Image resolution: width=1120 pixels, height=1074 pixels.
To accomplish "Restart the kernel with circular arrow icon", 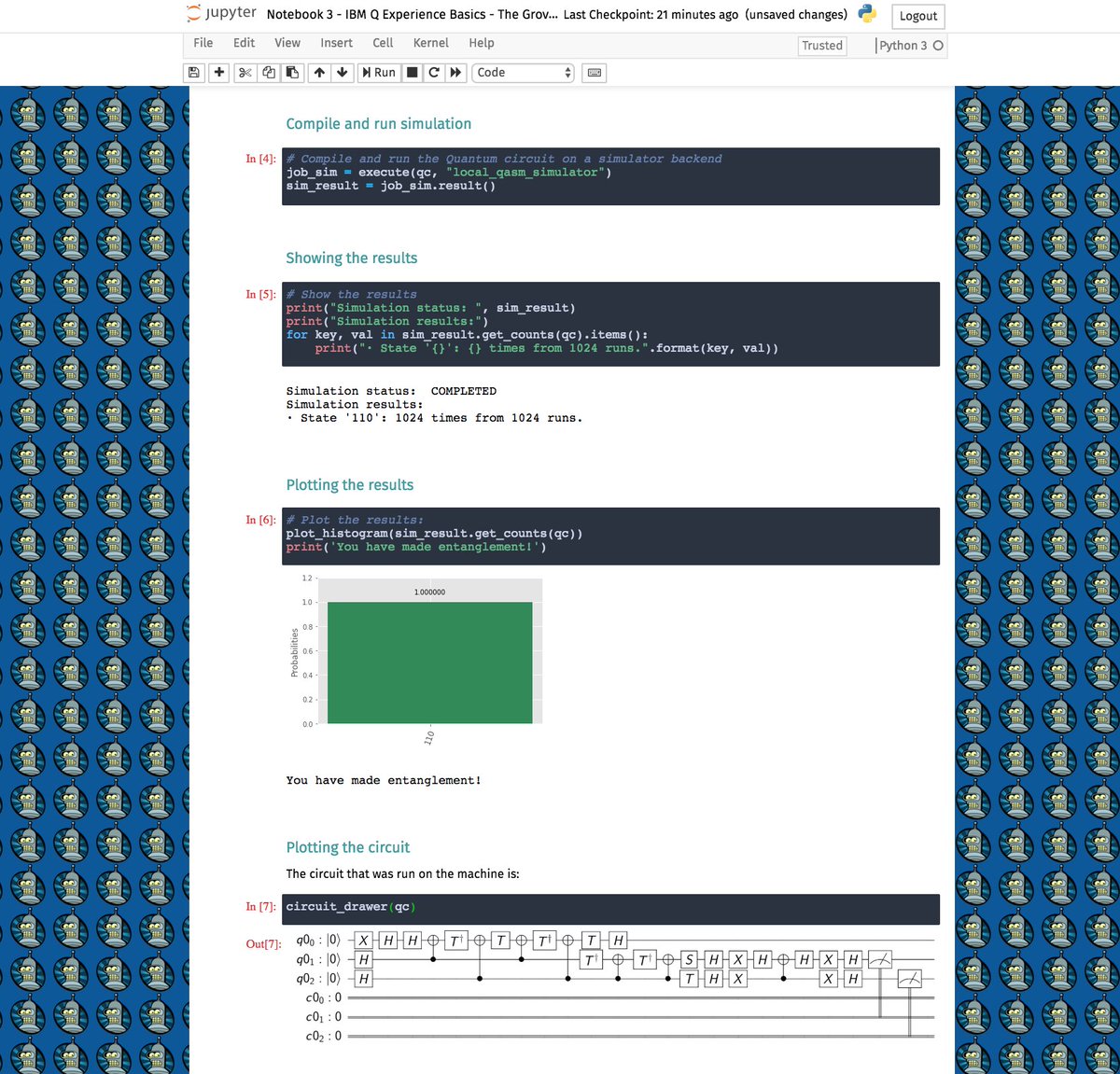I will pos(434,73).
